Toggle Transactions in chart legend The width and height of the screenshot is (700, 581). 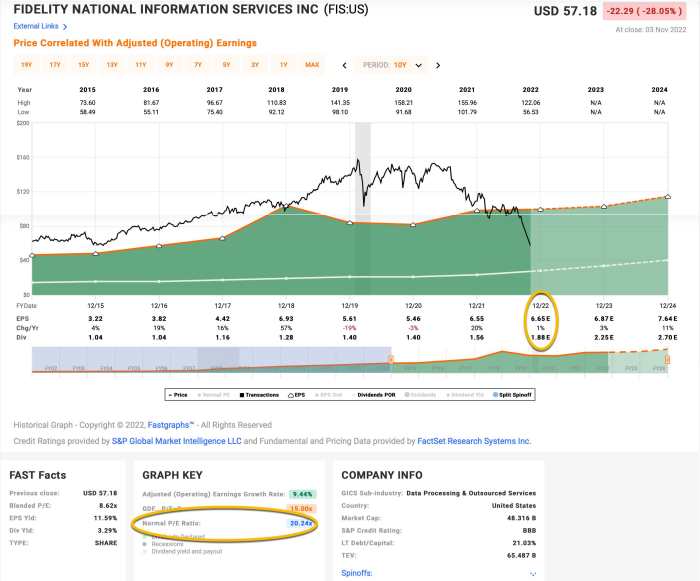259,395
